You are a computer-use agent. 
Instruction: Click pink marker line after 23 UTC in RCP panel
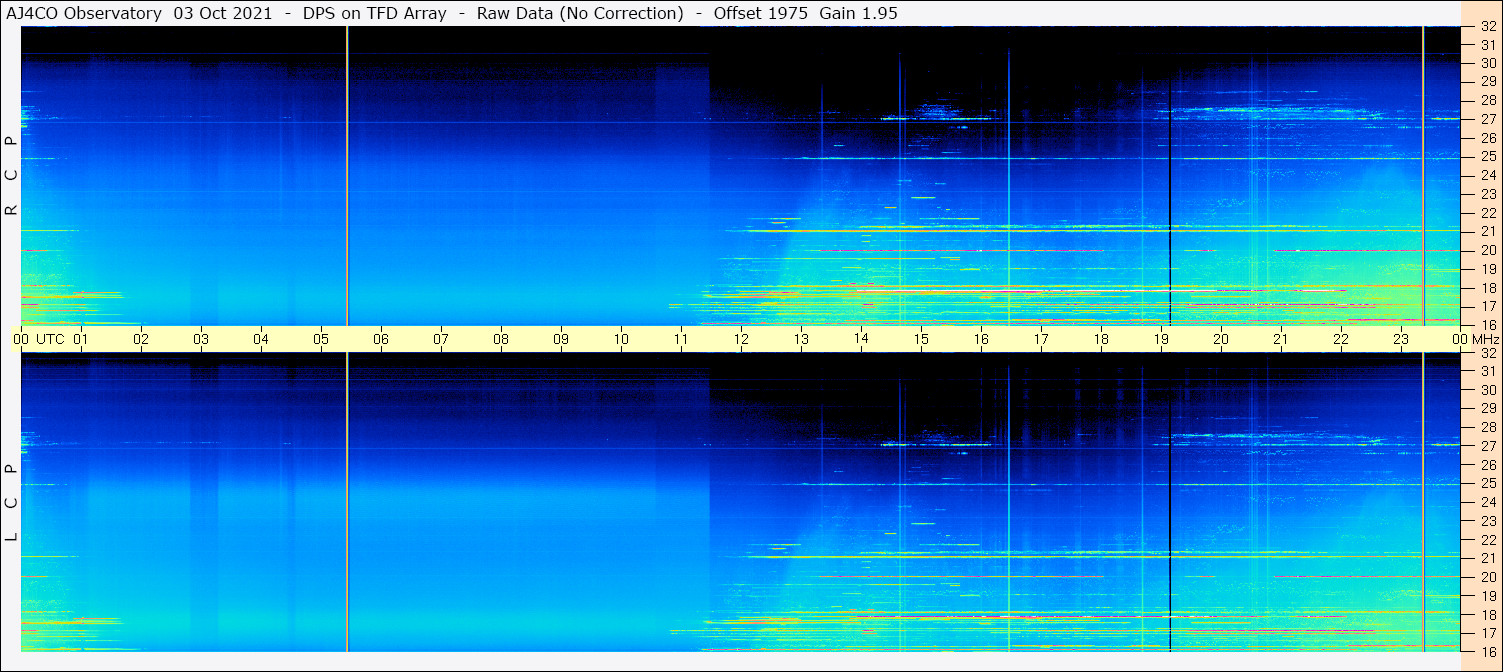(x=1423, y=175)
